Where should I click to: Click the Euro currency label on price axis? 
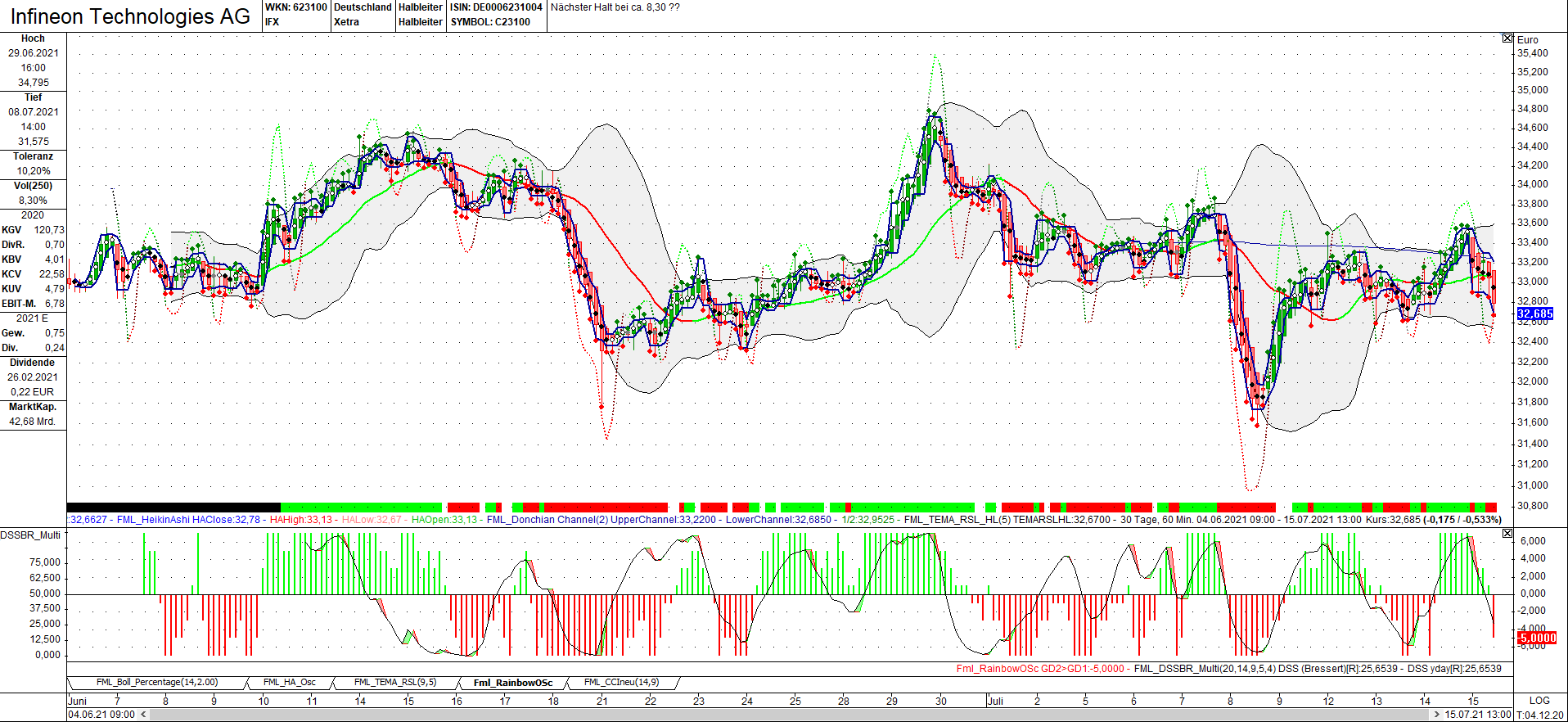pyautogui.click(x=1528, y=40)
